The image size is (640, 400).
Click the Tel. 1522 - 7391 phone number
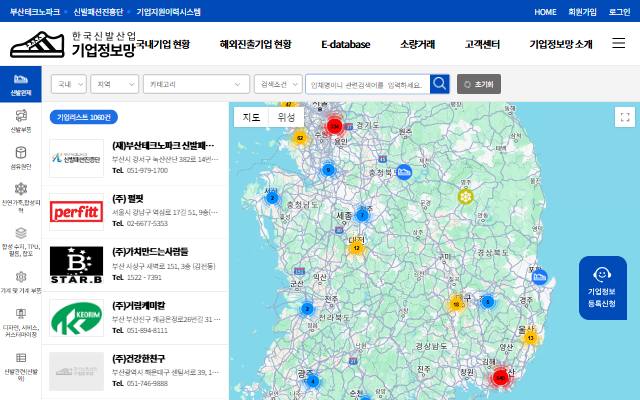(x=137, y=277)
